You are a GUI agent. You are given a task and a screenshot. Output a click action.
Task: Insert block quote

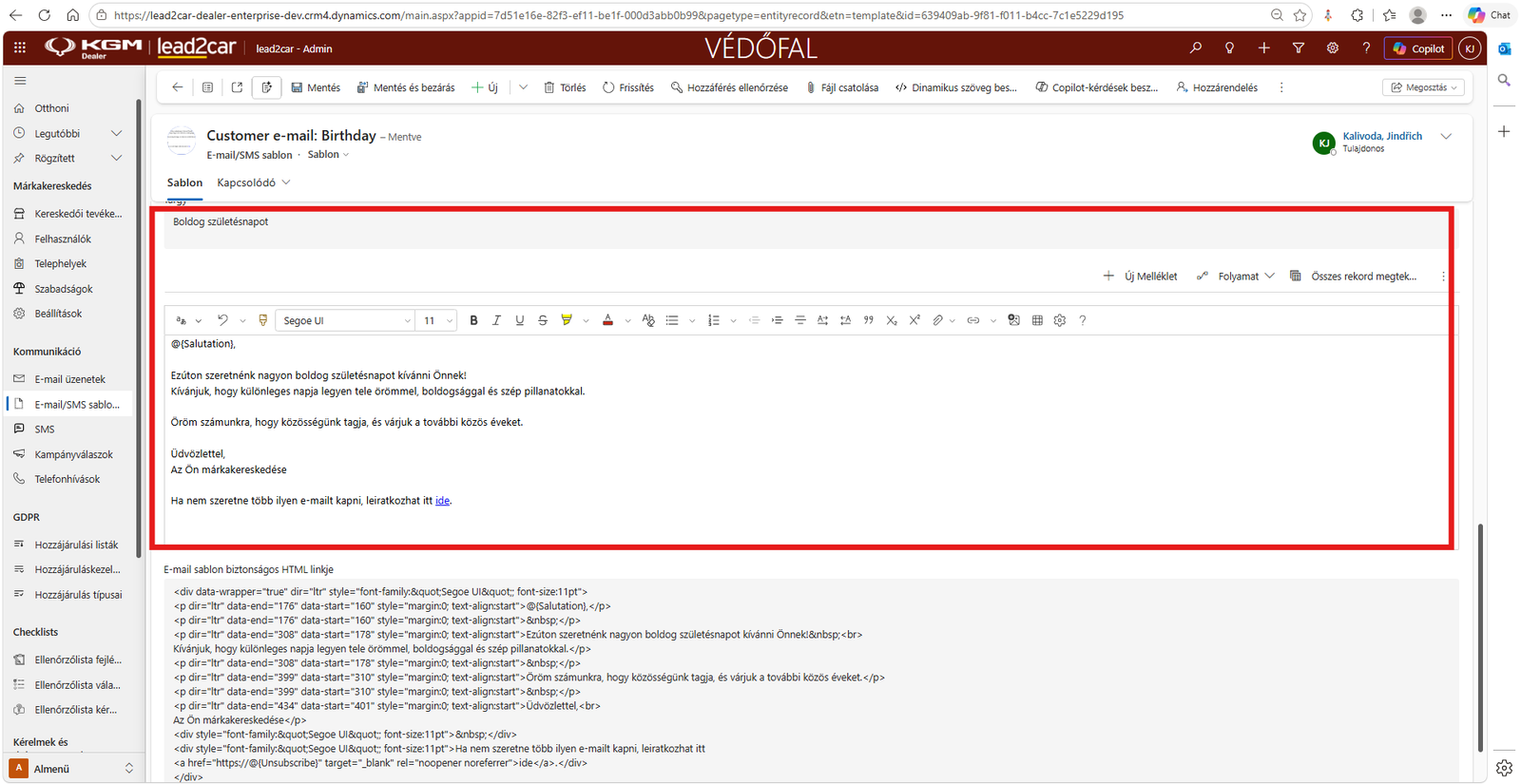(868, 320)
